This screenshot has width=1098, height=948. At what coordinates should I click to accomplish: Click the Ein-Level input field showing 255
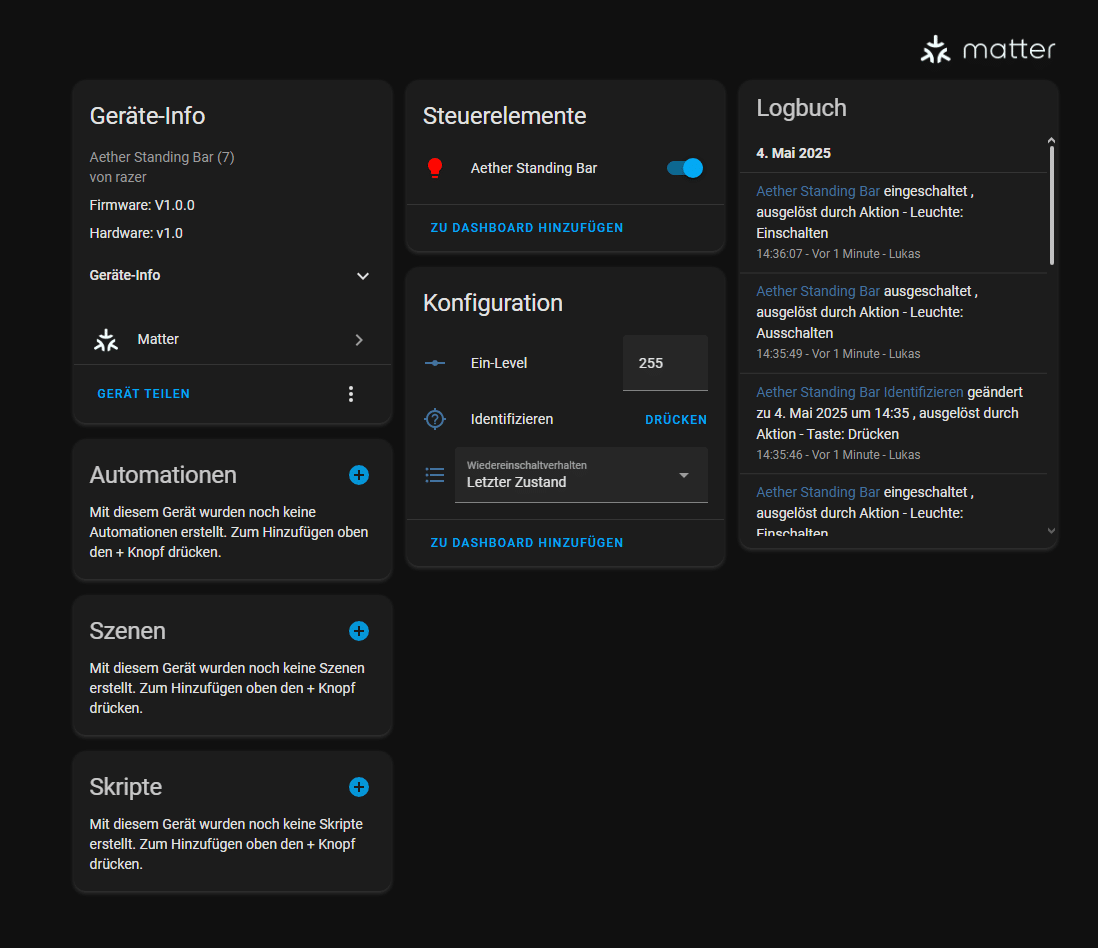tap(664, 363)
